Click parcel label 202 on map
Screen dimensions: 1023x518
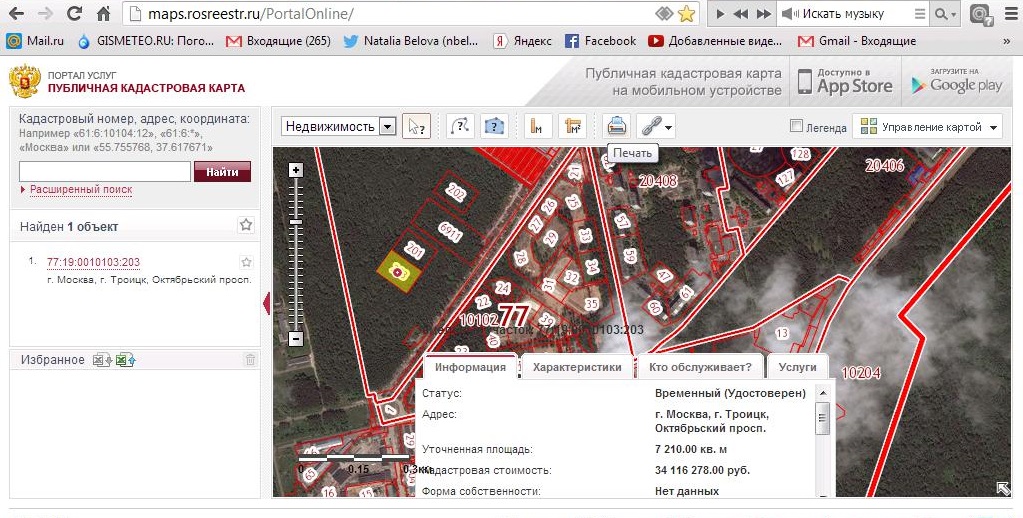(x=456, y=191)
